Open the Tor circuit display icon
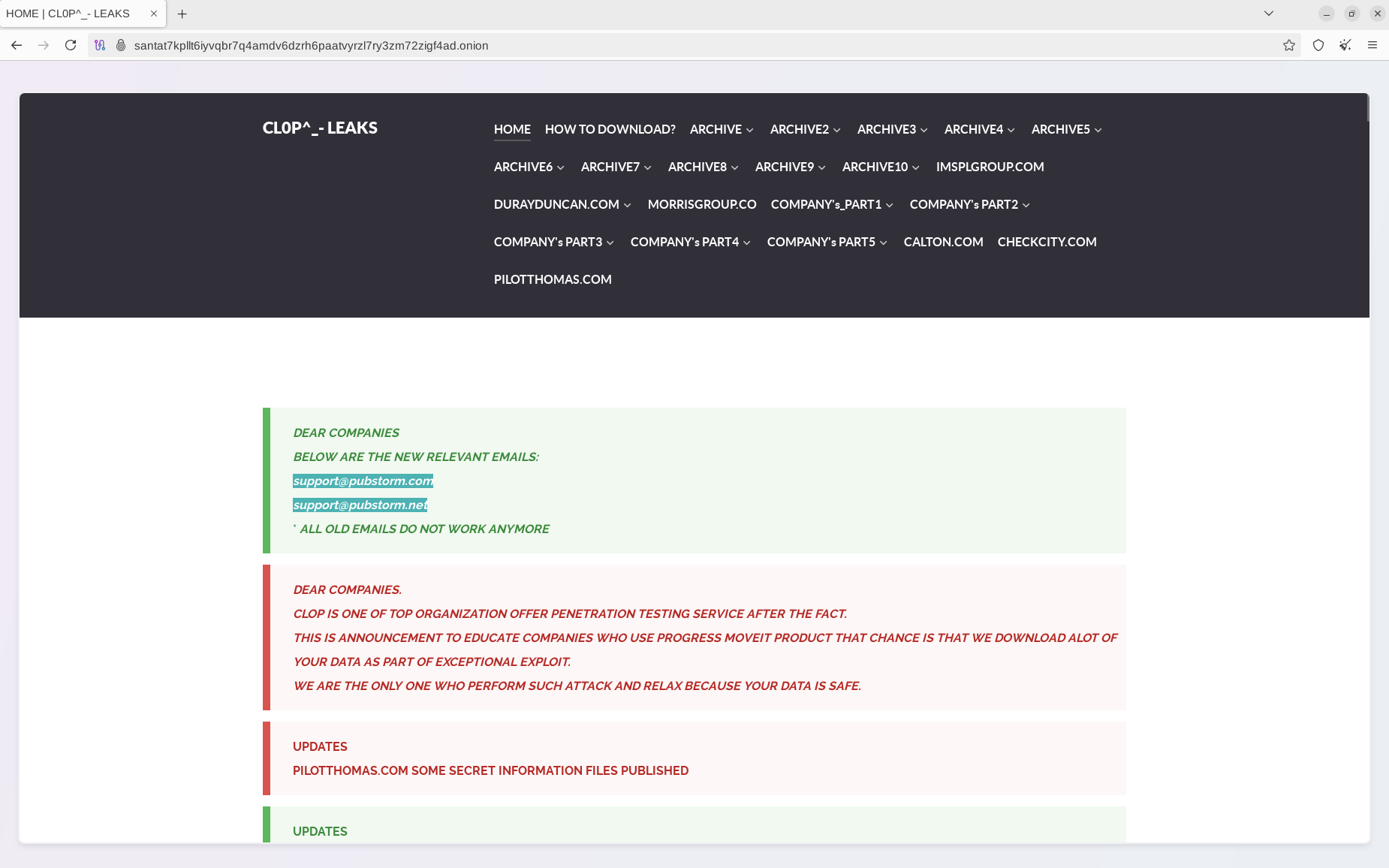The image size is (1389, 868). click(100, 45)
